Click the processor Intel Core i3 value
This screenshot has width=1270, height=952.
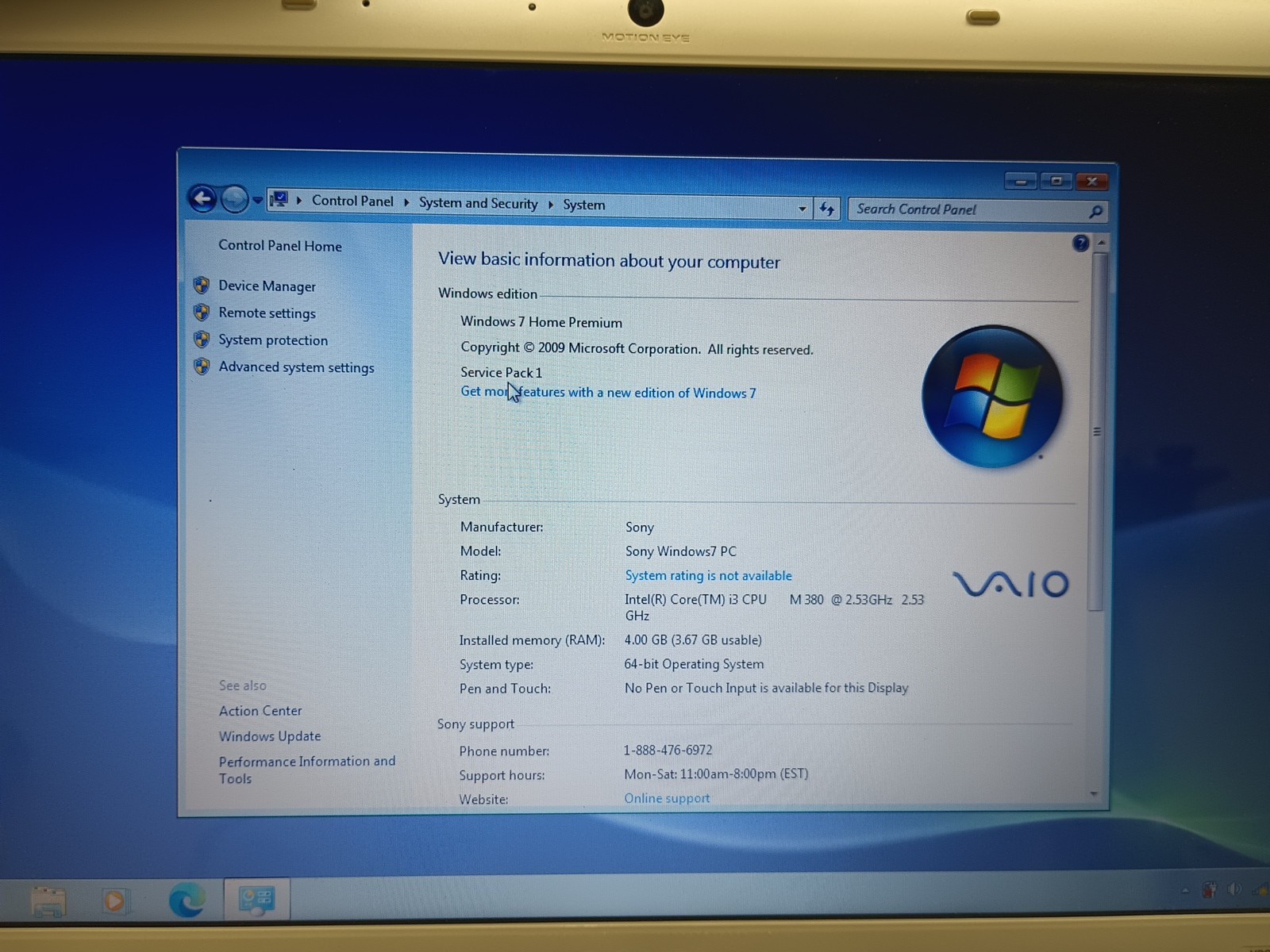[774, 608]
